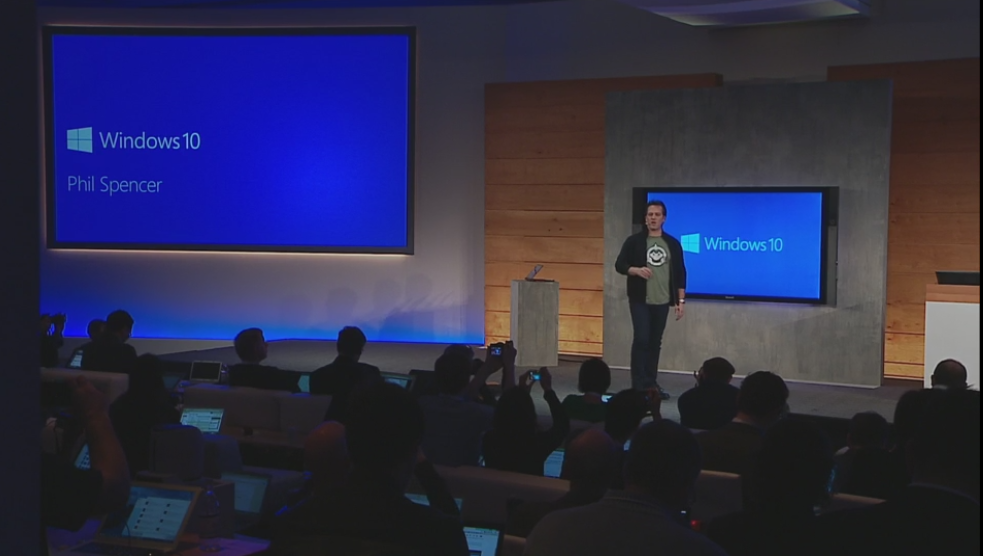The height and width of the screenshot is (556, 983).
Task: Click the graphic on the presenter's green t-shirt
Action: pos(656,255)
